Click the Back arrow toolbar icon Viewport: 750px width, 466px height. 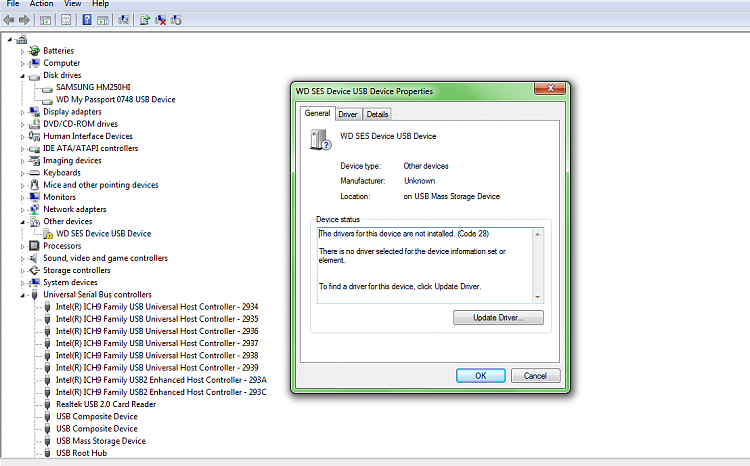(x=9, y=20)
